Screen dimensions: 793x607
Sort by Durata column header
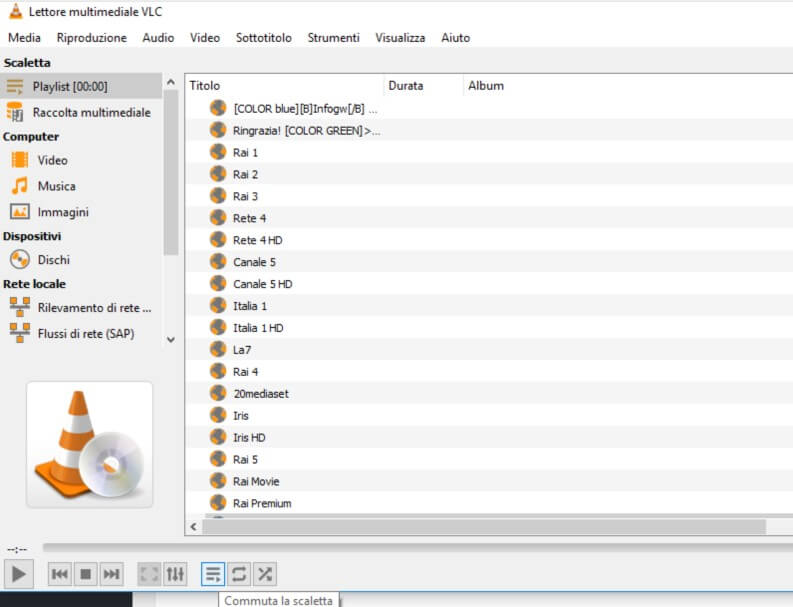point(424,85)
